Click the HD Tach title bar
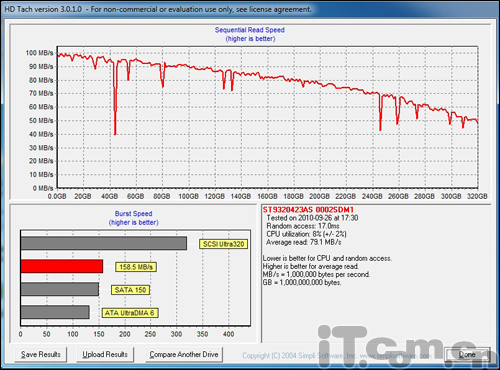 (x=250, y=9)
